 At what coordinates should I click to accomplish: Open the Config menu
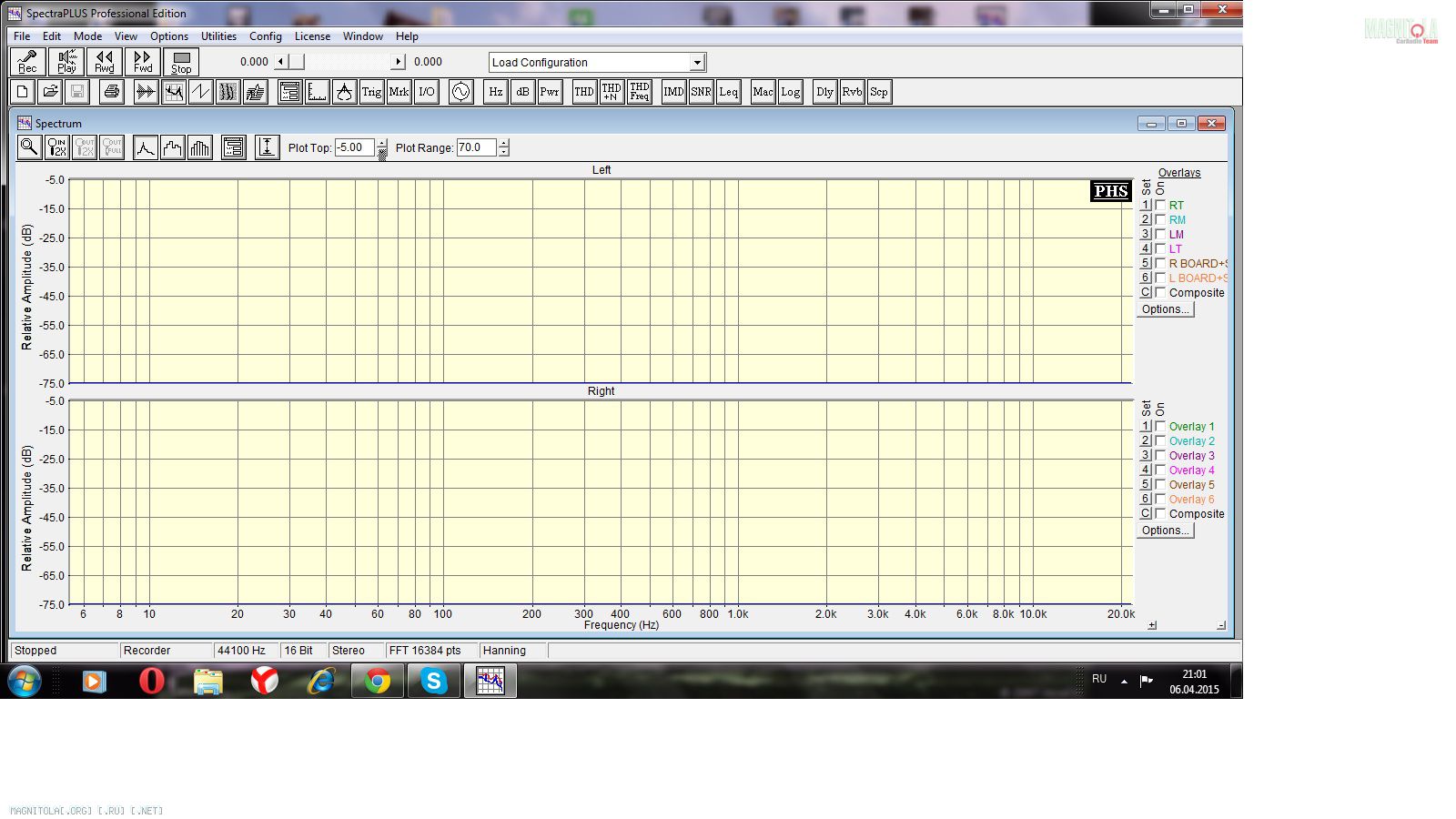266,36
